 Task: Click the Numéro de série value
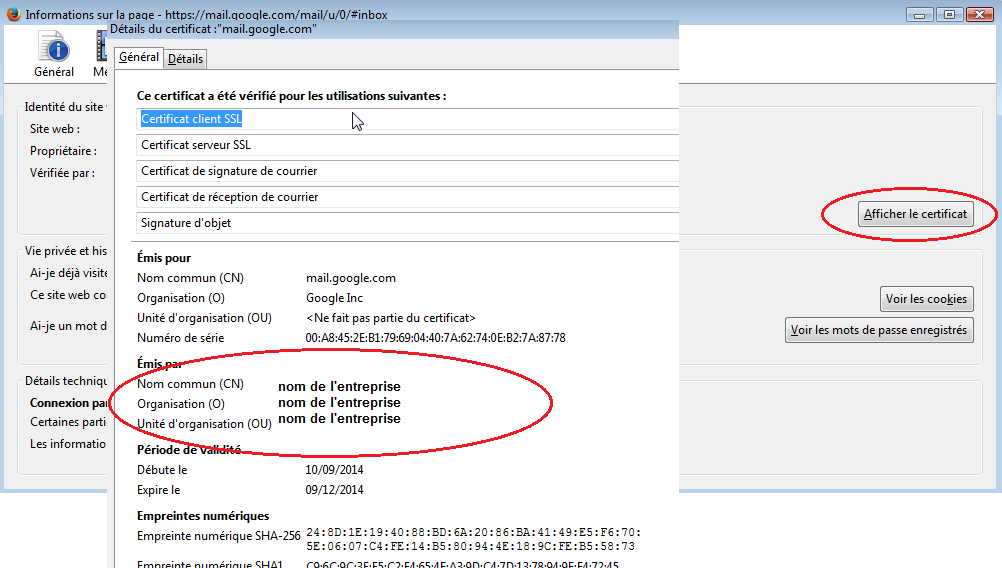435,338
